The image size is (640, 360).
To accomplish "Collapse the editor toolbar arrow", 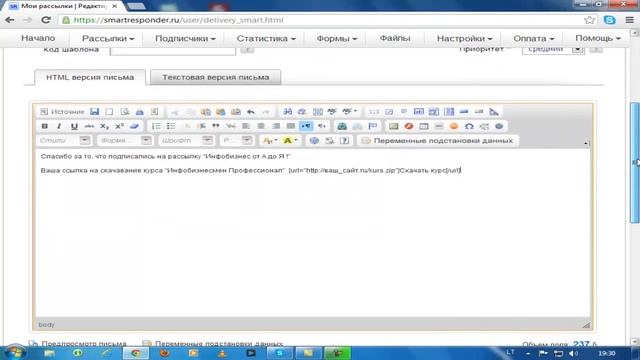I will 586,143.
